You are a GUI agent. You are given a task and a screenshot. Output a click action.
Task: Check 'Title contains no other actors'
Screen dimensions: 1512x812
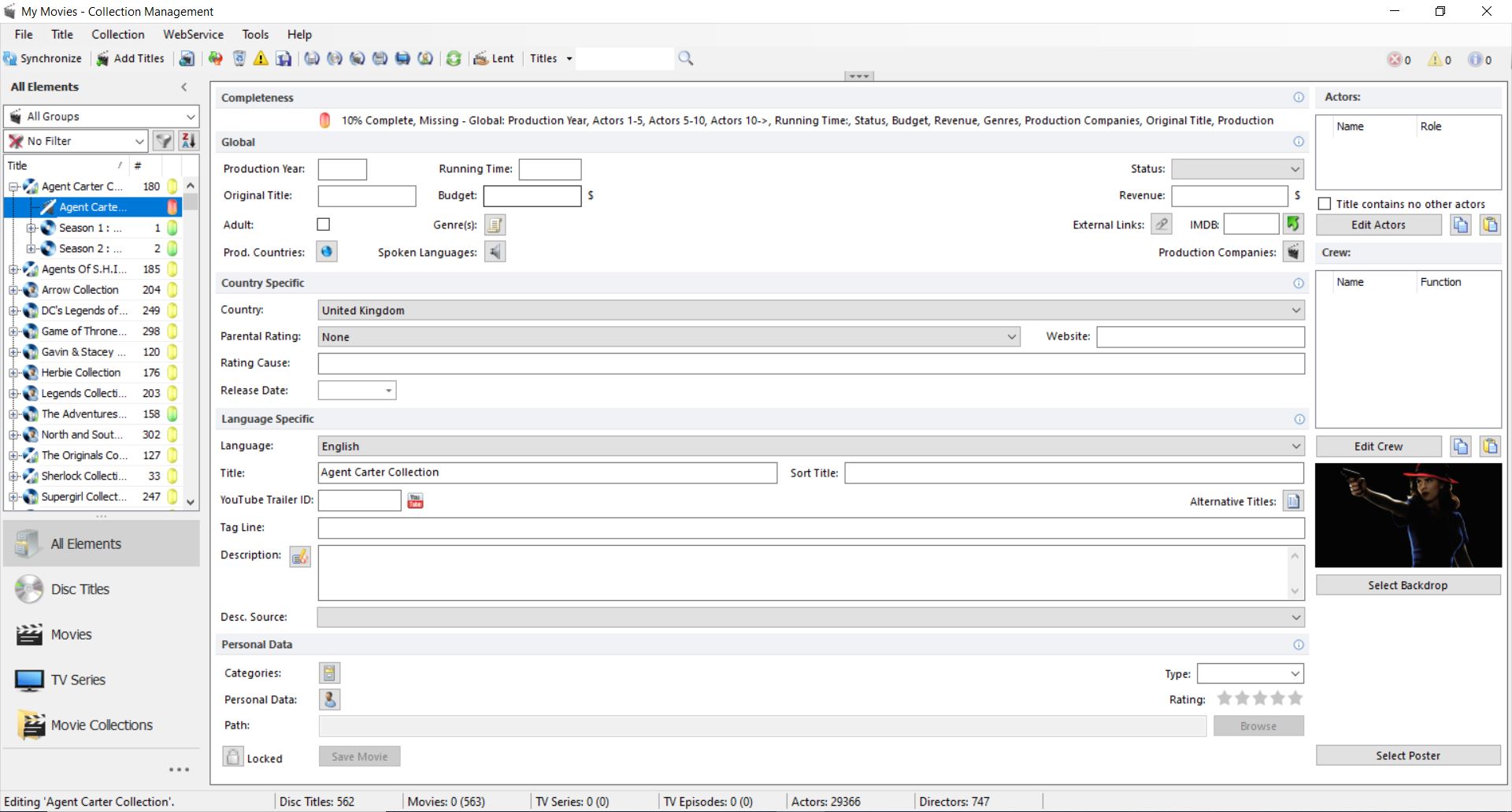coord(1325,204)
